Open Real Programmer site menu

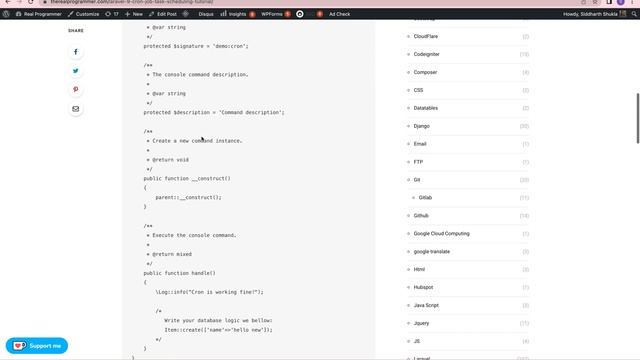coord(38,14)
